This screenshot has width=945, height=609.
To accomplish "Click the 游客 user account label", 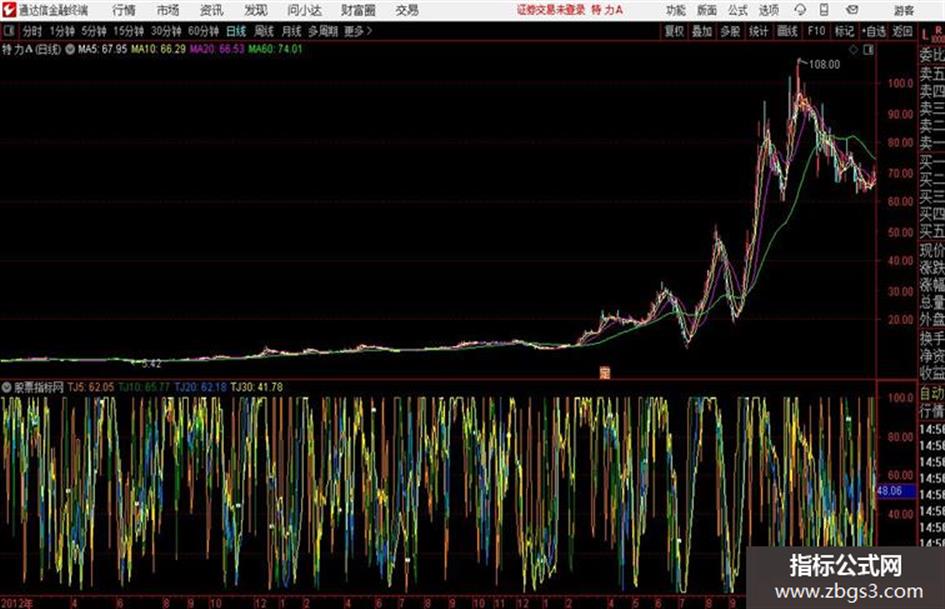I will [903, 10].
